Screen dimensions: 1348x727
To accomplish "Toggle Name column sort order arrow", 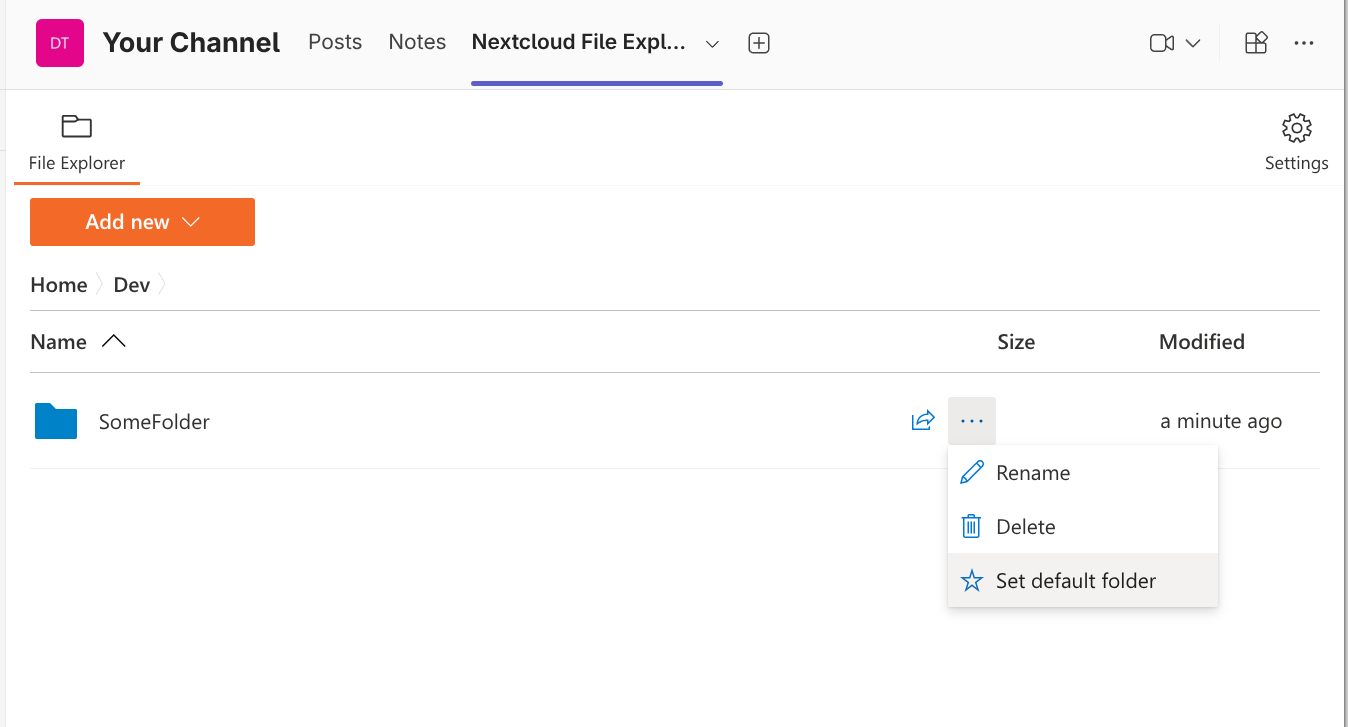I will point(114,342).
